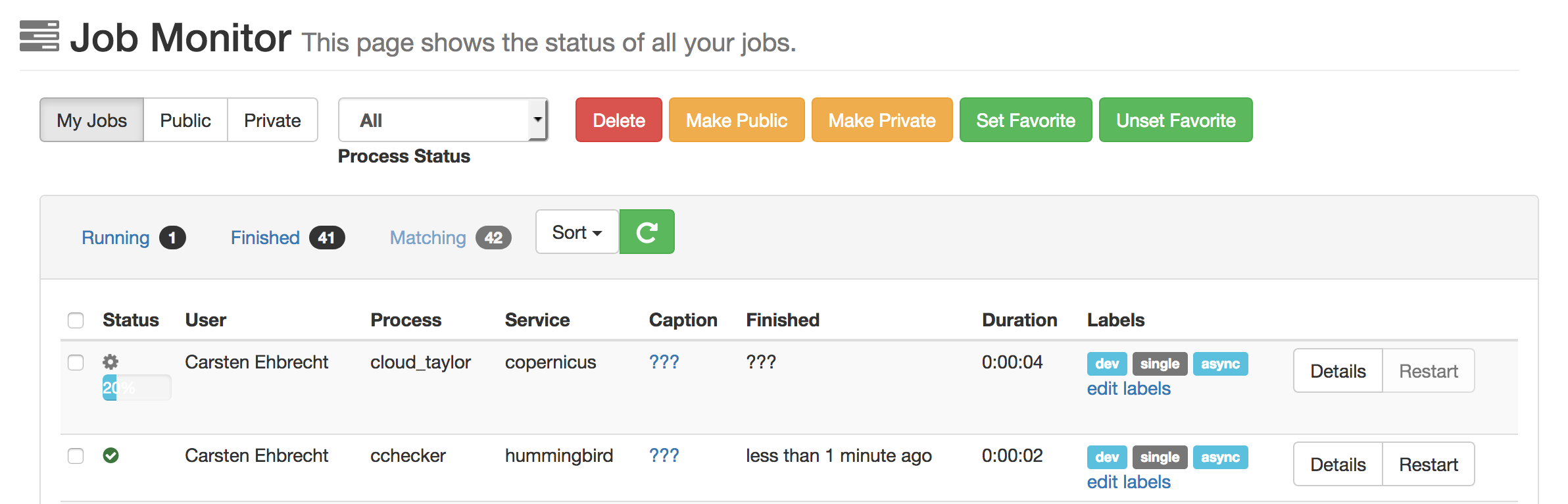Click the Make Public button
This screenshot has width=1568, height=504.
(737, 120)
